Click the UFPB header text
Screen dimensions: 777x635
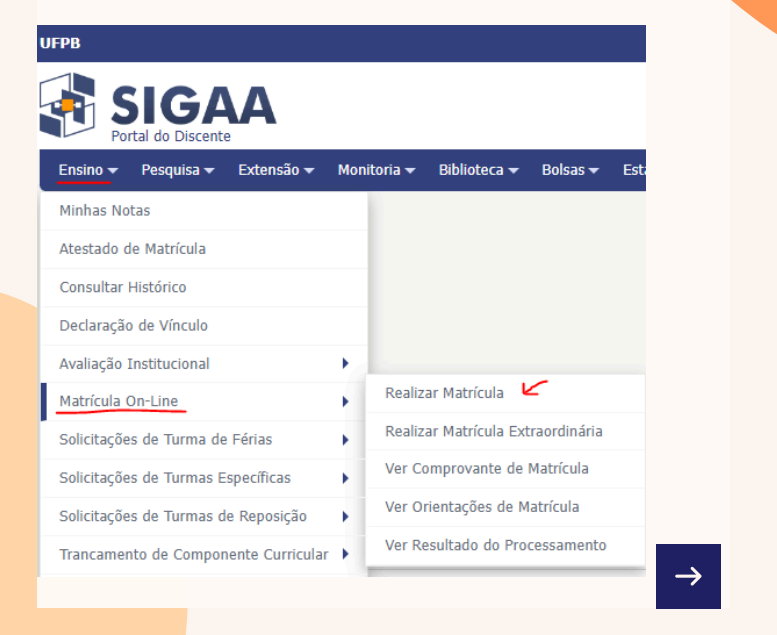coord(60,44)
